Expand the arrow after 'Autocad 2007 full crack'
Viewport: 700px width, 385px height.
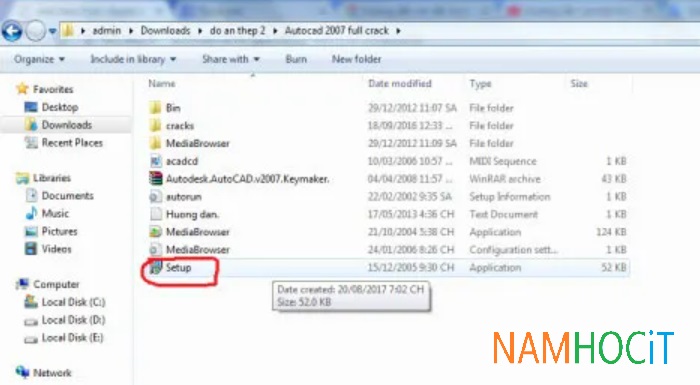[398, 31]
